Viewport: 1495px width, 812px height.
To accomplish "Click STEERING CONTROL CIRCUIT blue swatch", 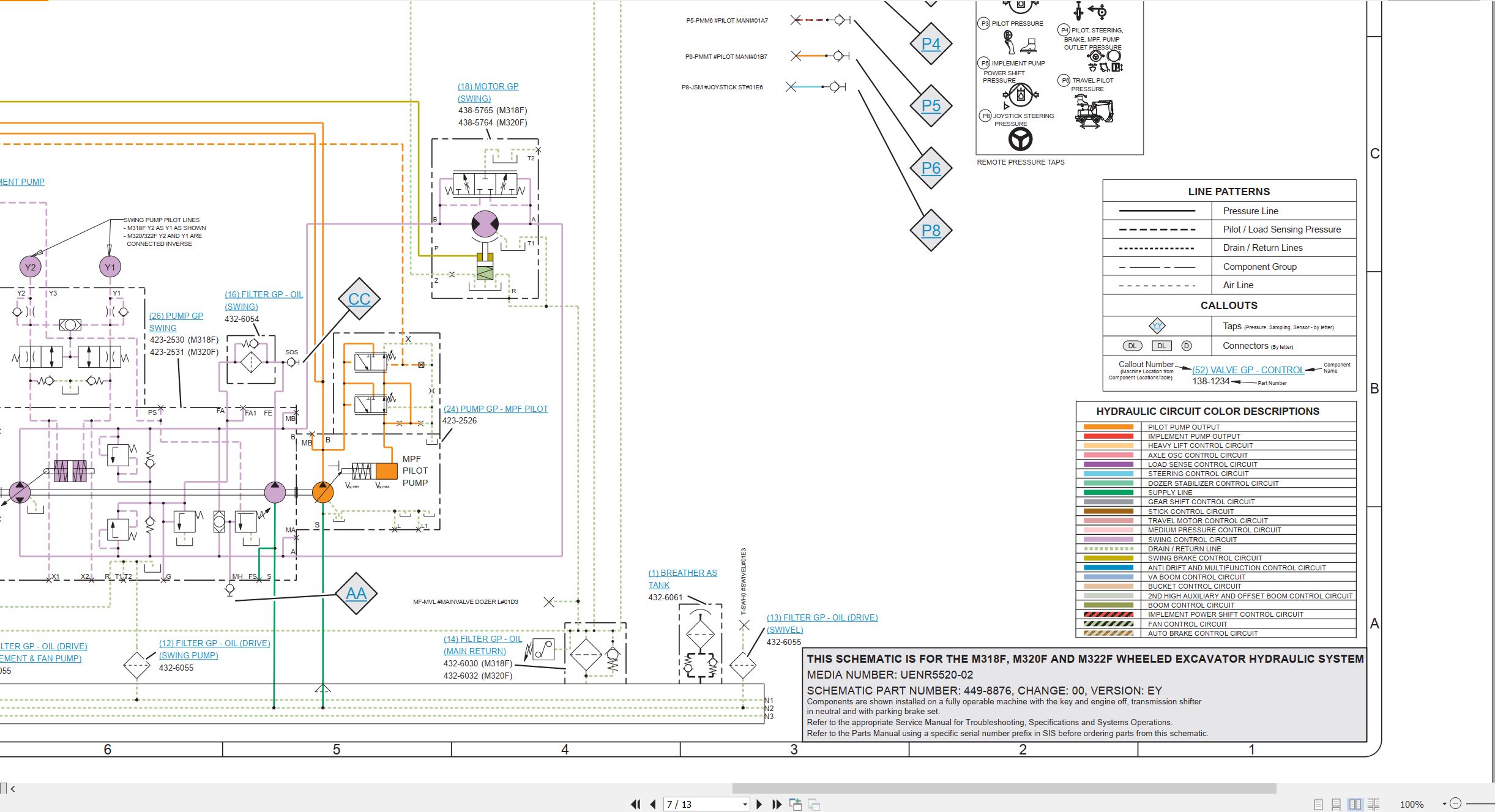I will tap(1108, 474).
